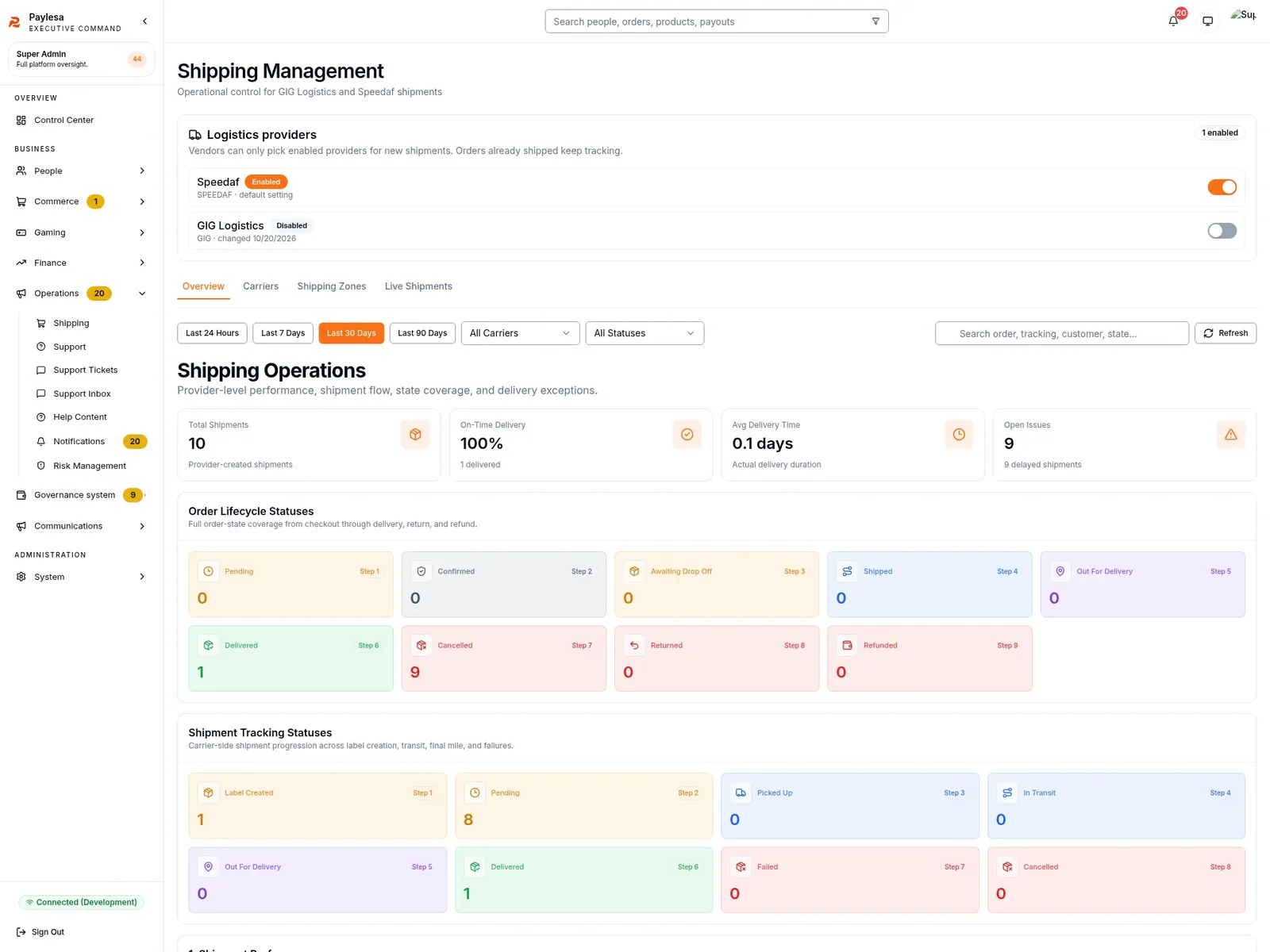This screenshot has height=952, width=1270.
Task: Click the Shipping cart icon in sidebar
Action: [41, 324]
